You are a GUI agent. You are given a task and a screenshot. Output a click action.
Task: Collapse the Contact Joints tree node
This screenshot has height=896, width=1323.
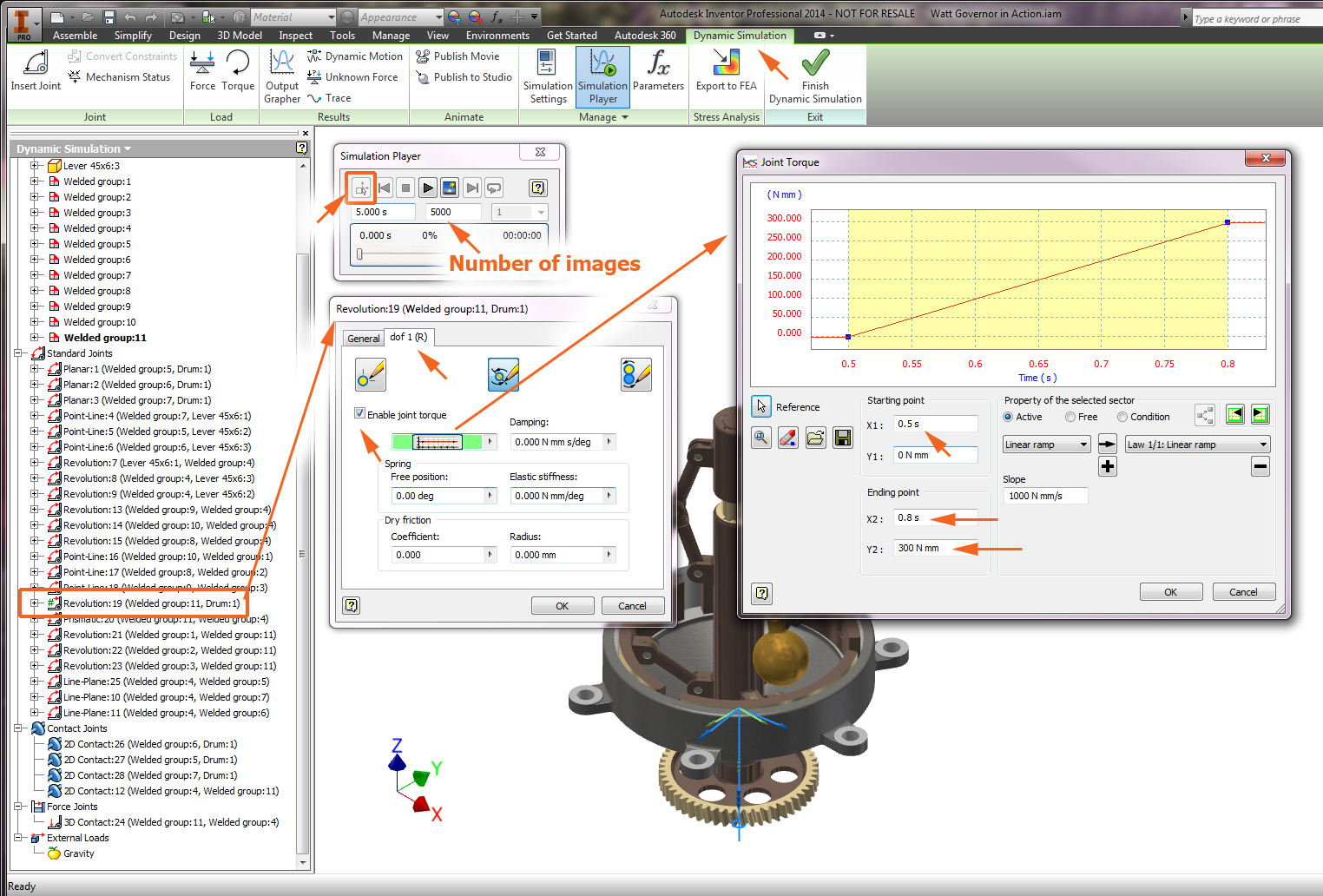pyautogui.click(x=18, y=728)
